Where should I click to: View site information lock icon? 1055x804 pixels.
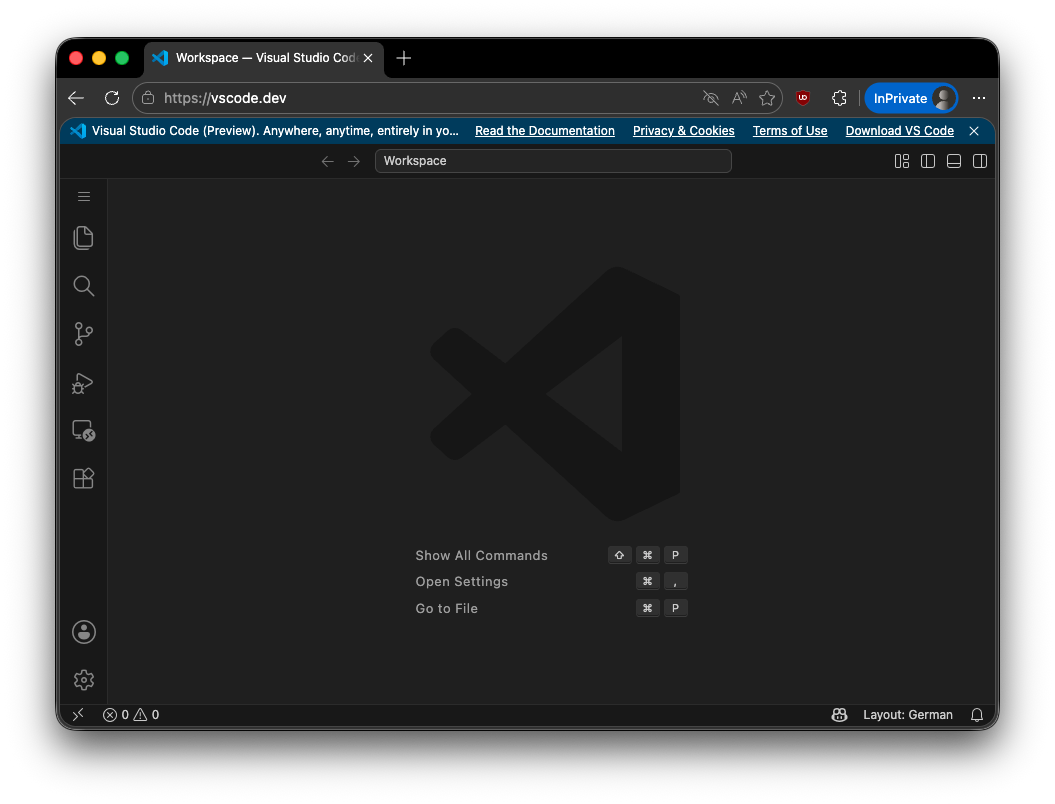(148, 98)
